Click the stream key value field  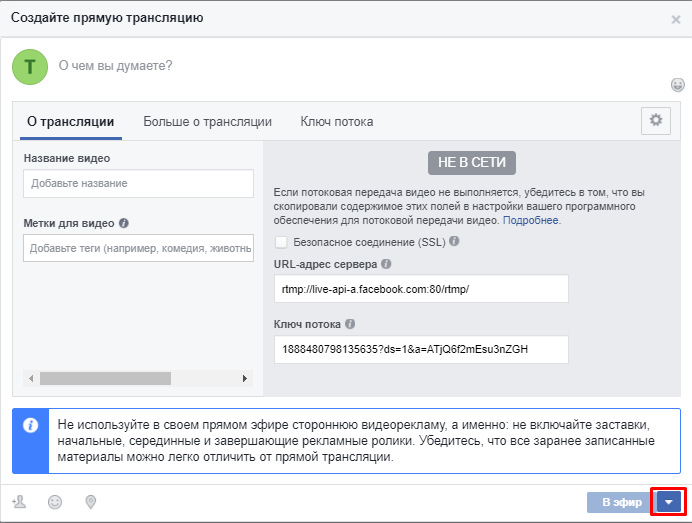coord(420,349)
